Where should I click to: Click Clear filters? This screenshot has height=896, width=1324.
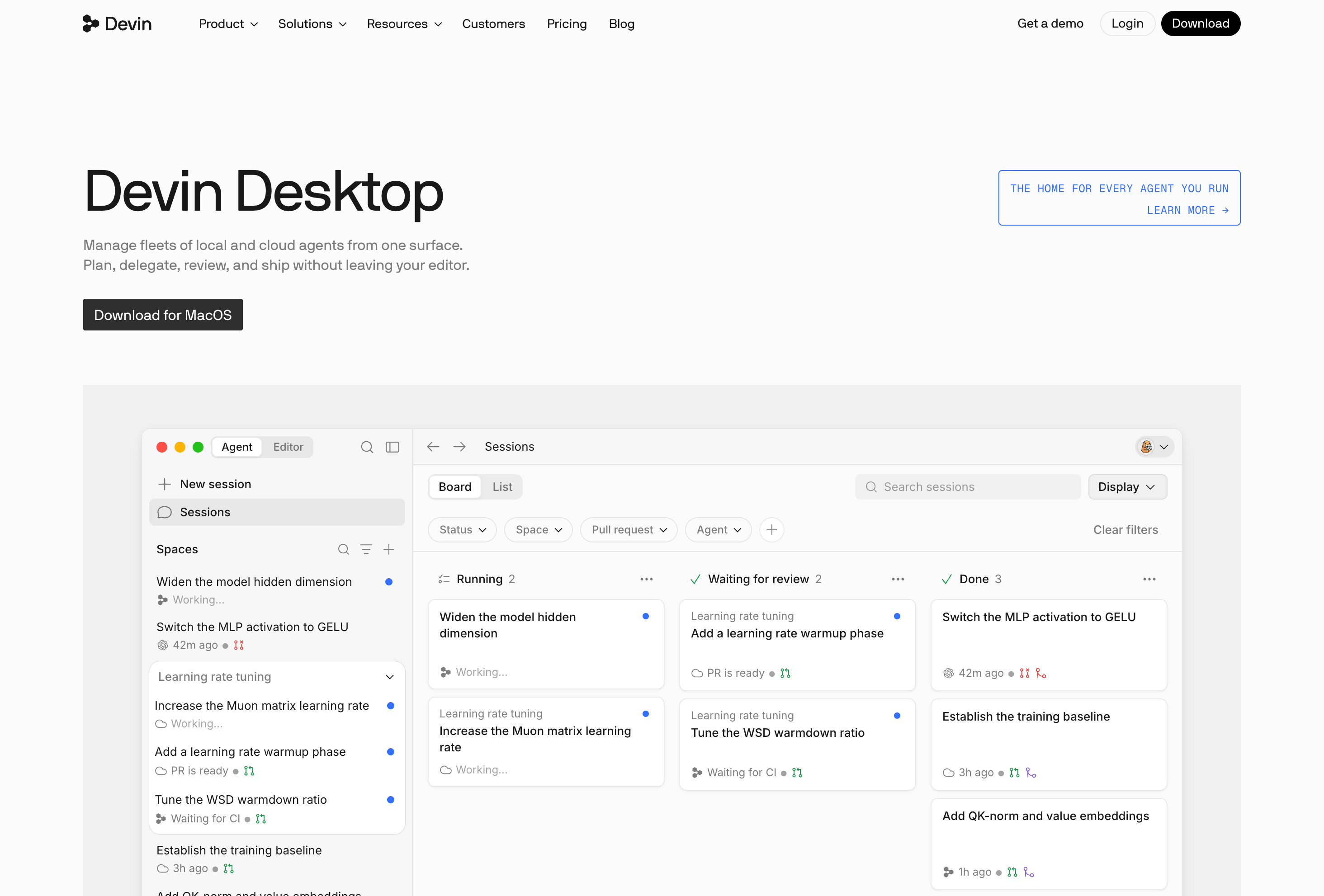click(x=1125, y=530)
